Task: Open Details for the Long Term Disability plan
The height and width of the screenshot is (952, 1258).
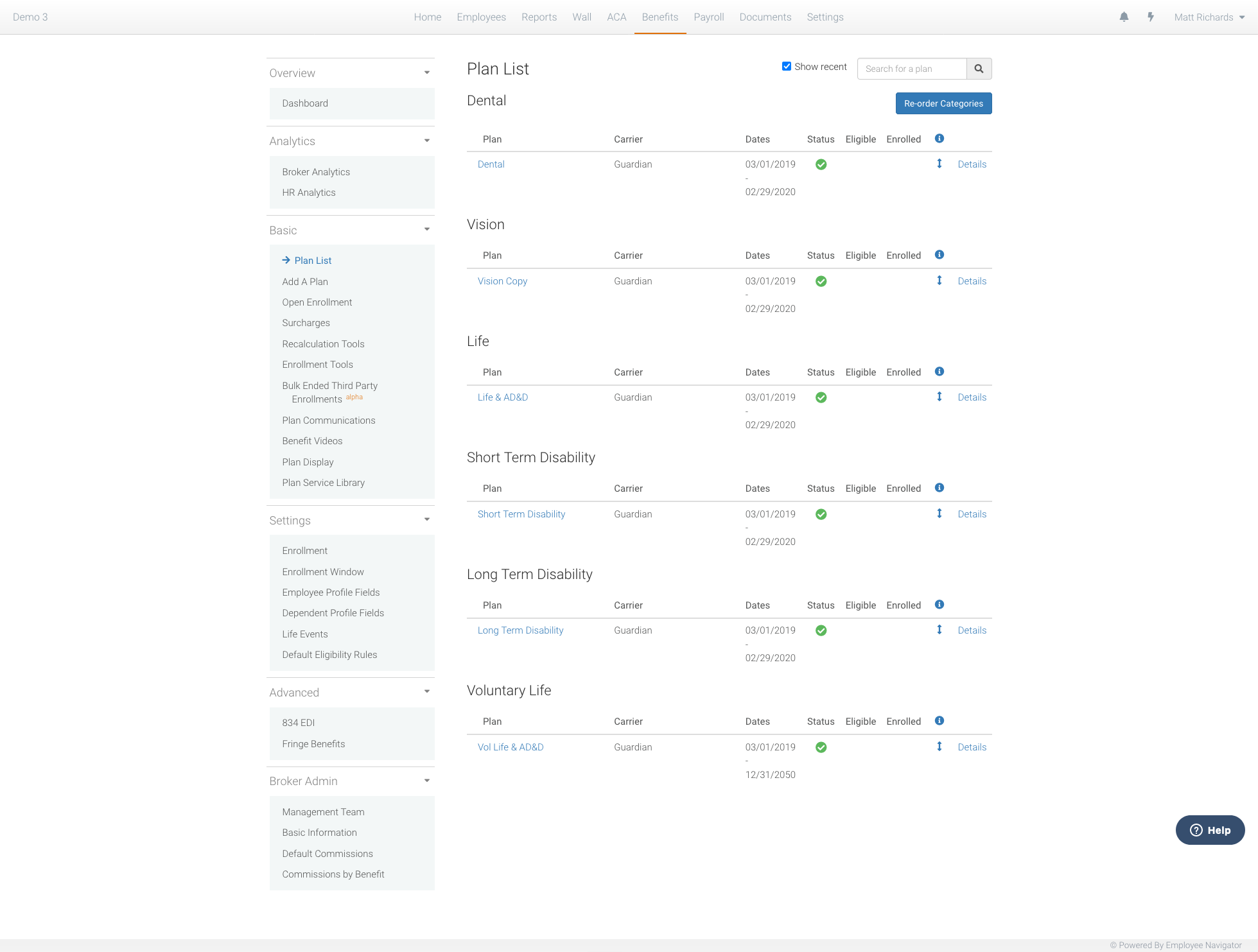Action: (x=972, y=630)
